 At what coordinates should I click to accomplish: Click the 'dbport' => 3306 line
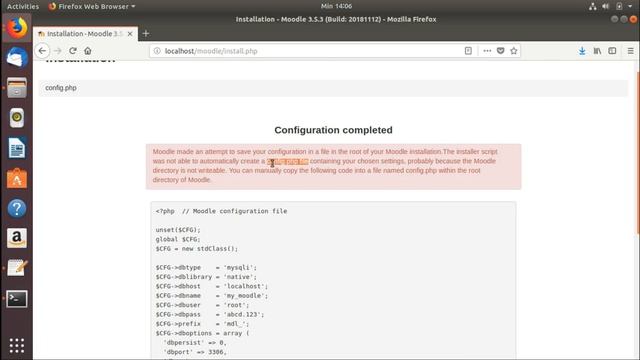(x=195, y=352)
